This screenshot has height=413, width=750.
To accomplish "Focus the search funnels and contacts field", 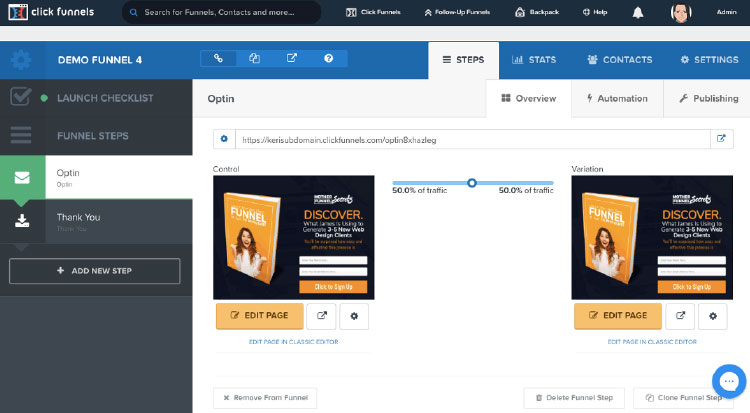I will click(x=221, y=12).
